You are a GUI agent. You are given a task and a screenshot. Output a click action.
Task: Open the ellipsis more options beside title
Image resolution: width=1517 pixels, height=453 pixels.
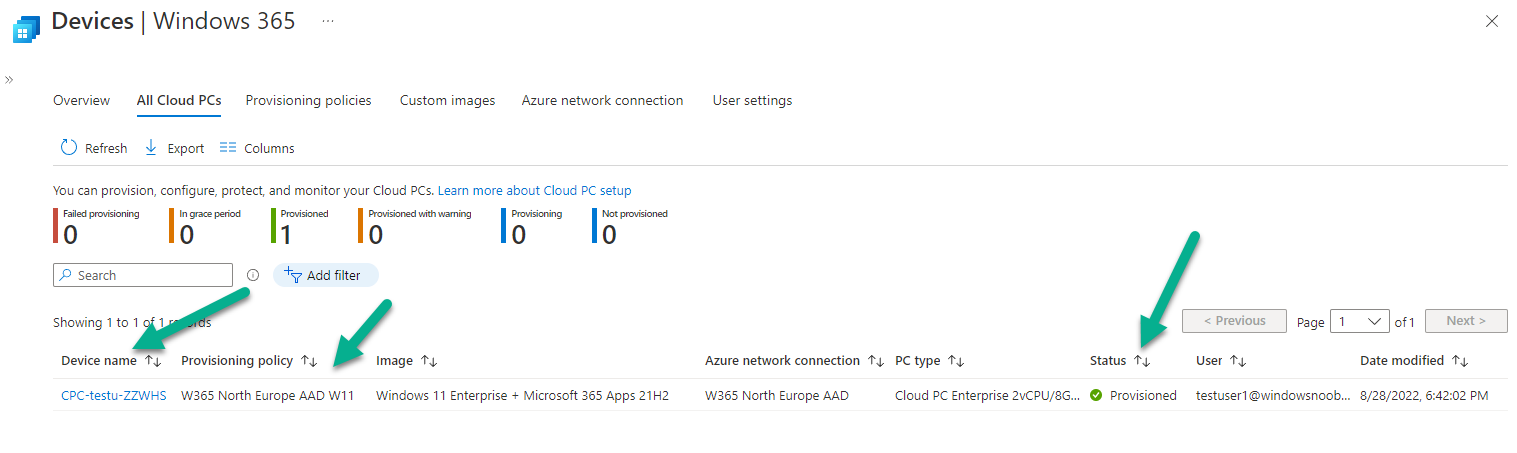(328, 21)
